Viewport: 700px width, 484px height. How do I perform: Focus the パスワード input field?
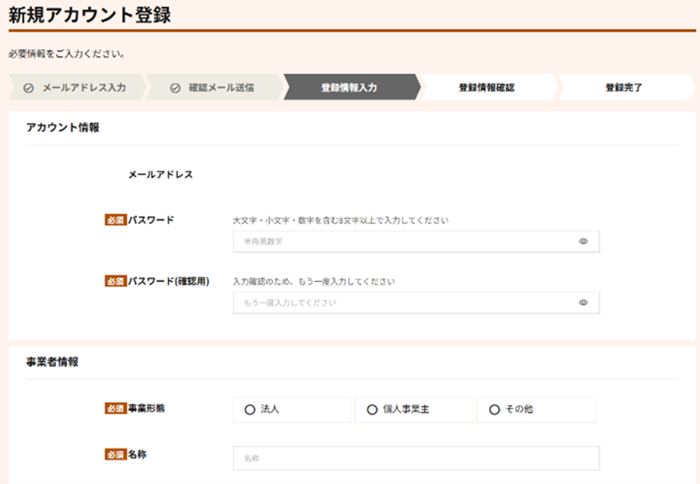click(x=400, y=242)
